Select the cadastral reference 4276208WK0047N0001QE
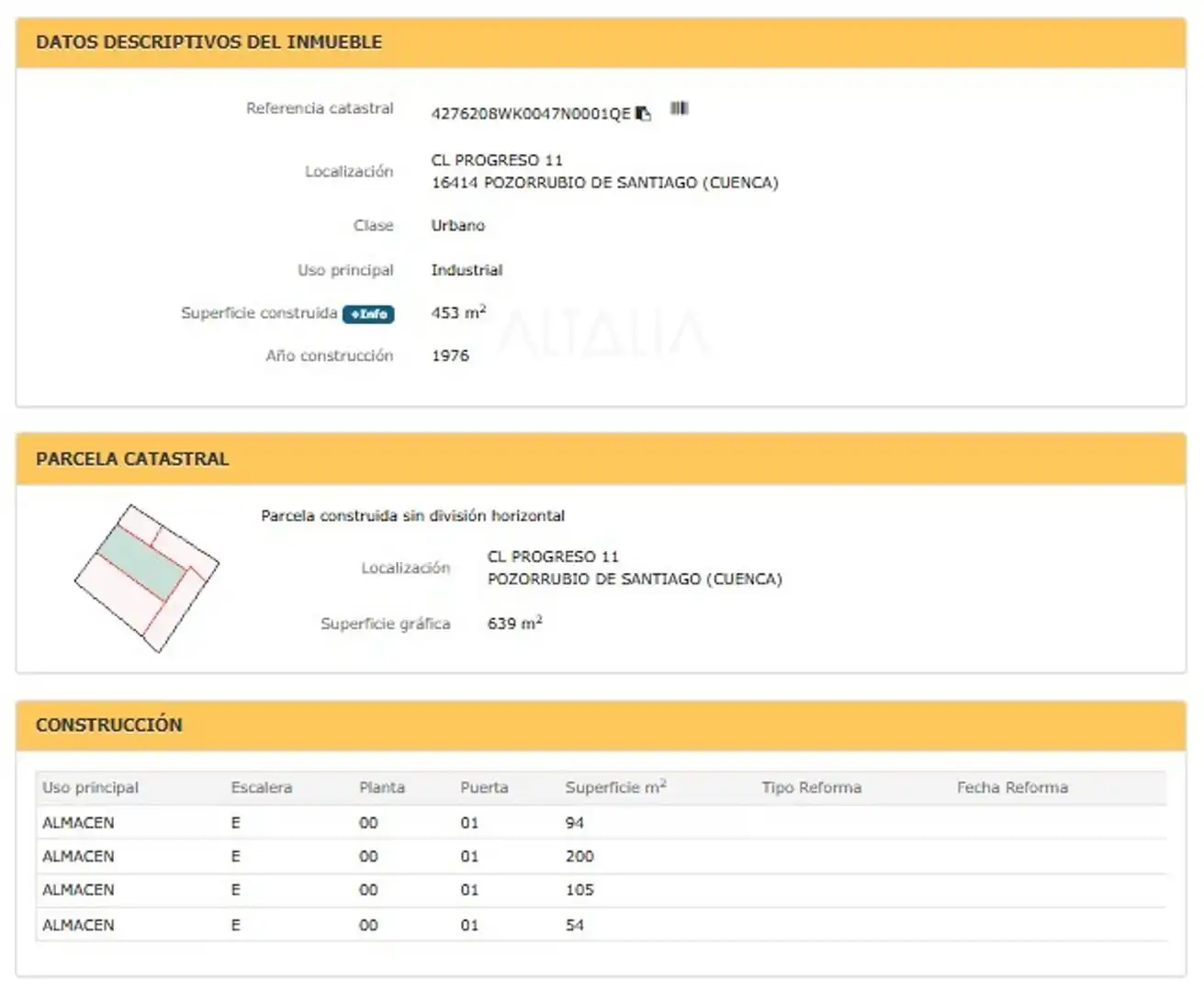 pyautogui.click(x=531, y=114)
